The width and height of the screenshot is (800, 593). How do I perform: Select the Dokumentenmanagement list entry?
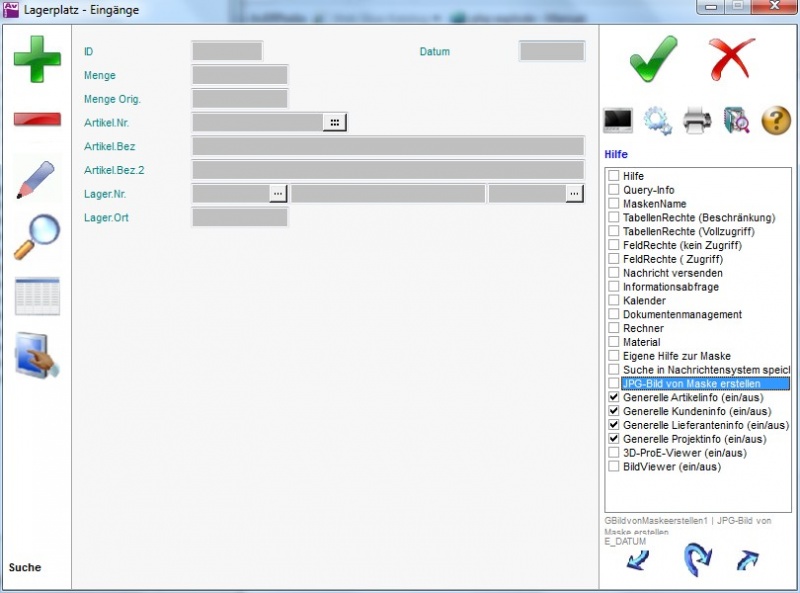click(x=682, y=314)
